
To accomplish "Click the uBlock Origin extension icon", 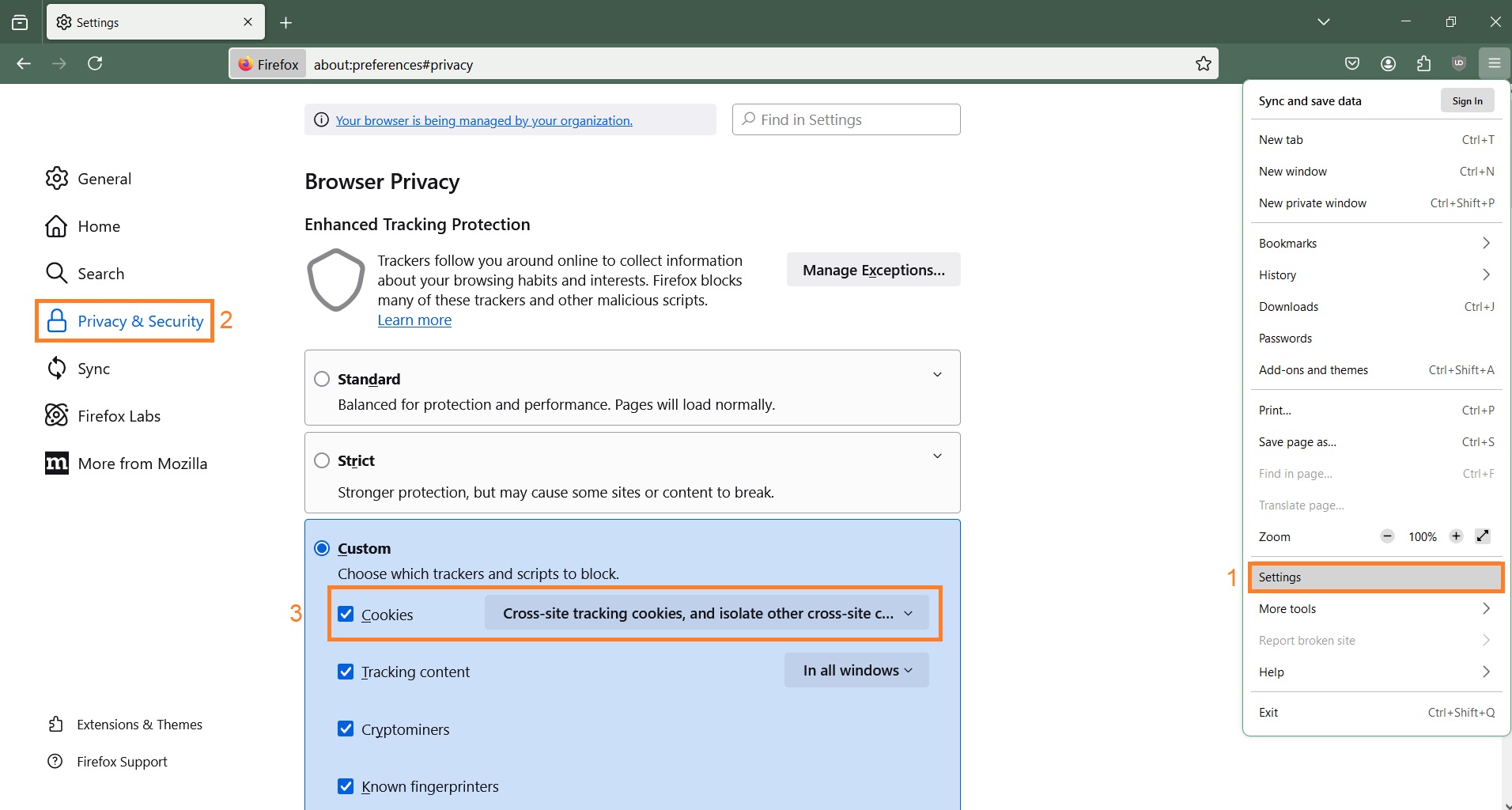I will (x=1459, y=63).
